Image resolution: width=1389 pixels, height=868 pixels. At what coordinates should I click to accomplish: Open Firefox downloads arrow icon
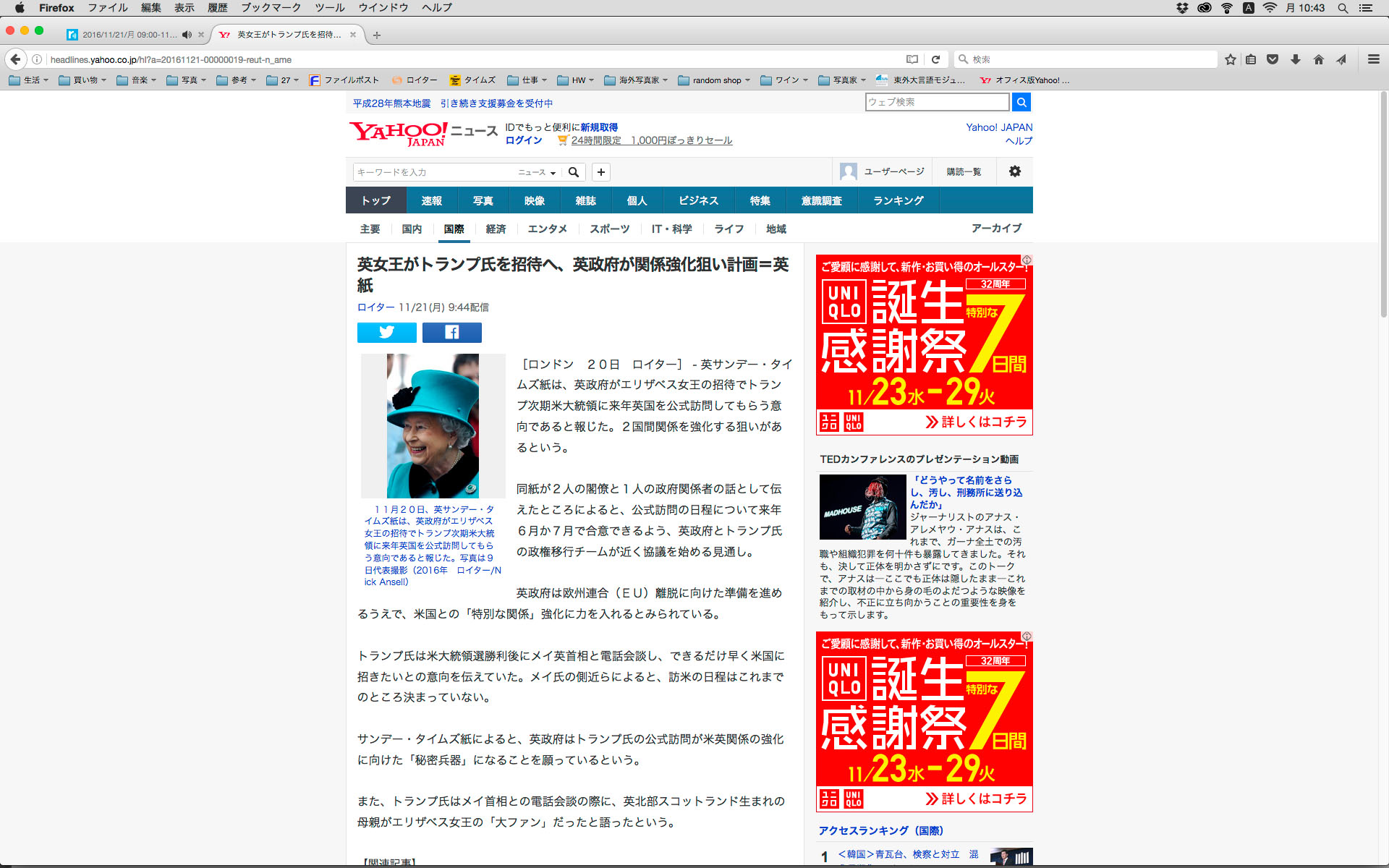[x=1295, y=59]
